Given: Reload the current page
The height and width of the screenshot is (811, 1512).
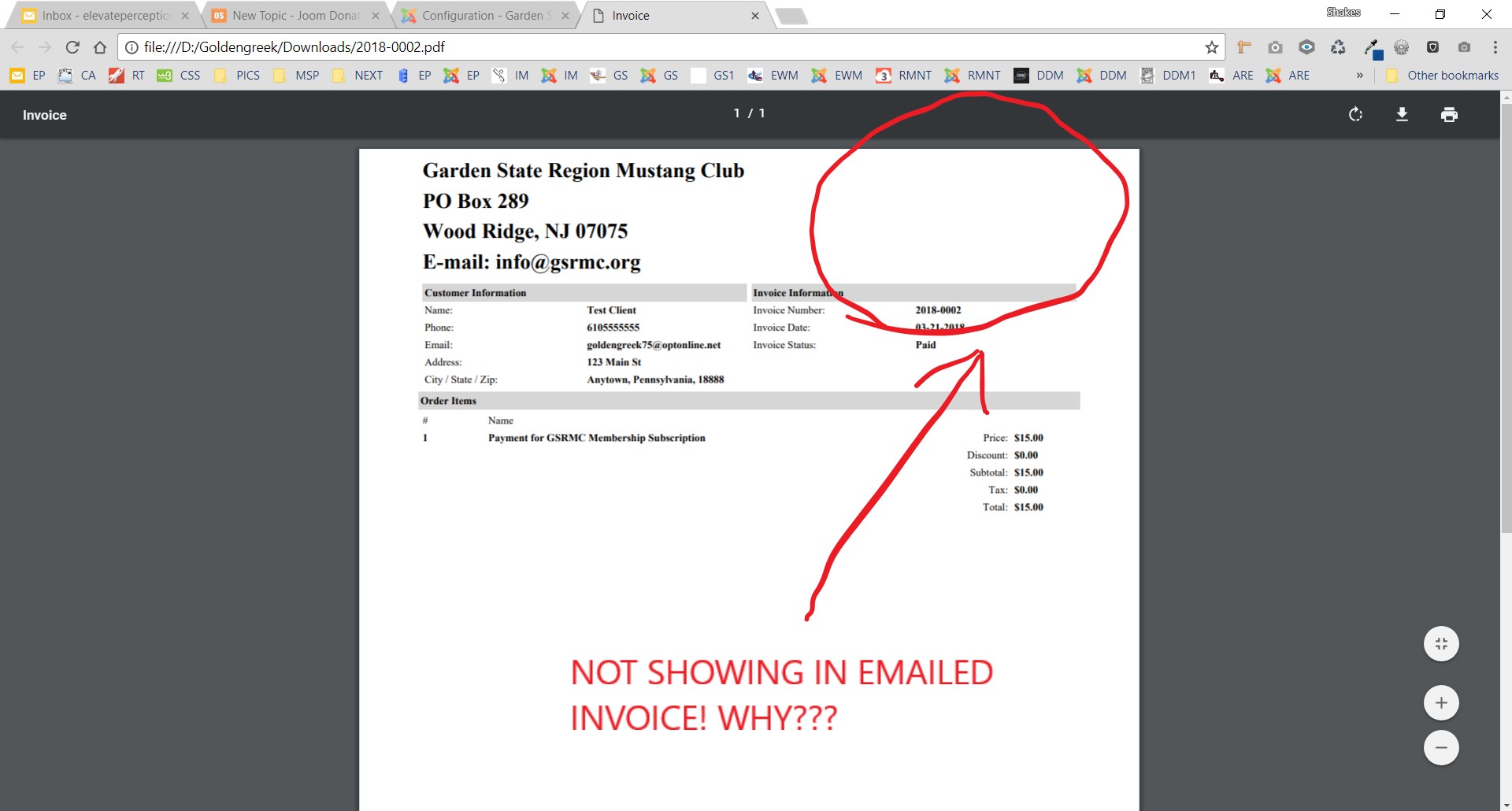Looking at the screenshot, I should click(x=72, y=47).
